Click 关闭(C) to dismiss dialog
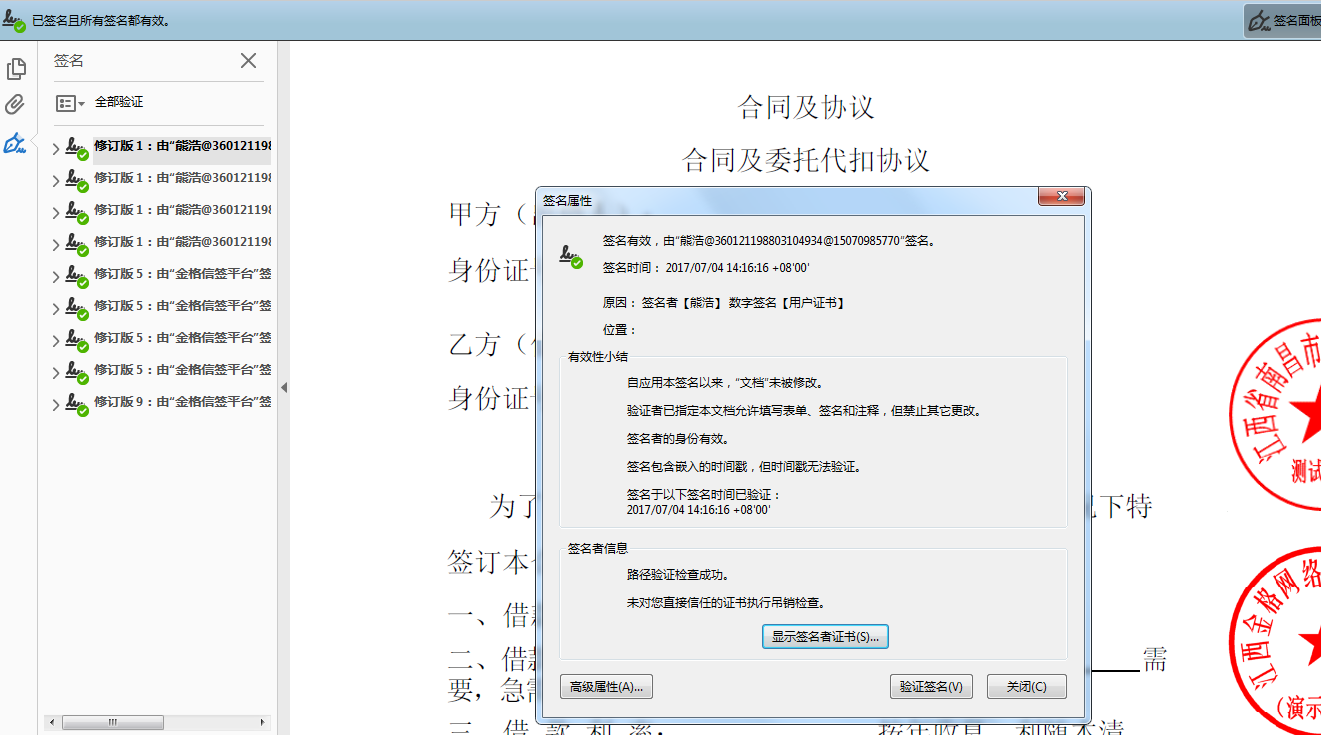Screen dimensions: 1321x735 (1026, 686)
